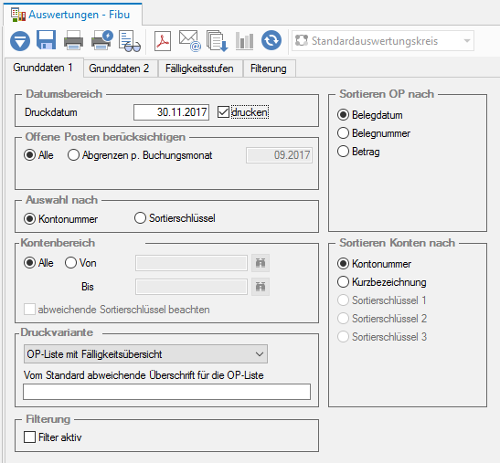500x463 pixels.
Task: Export to PDF icon
Action: [163, 41]
